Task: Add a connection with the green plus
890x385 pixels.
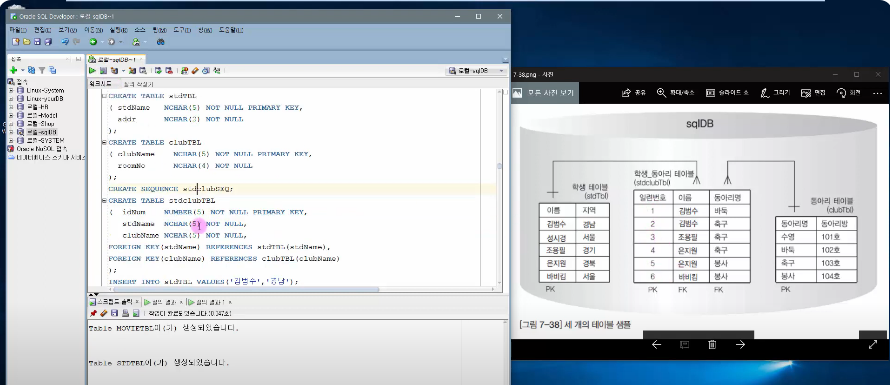Action: coord(14,70)
